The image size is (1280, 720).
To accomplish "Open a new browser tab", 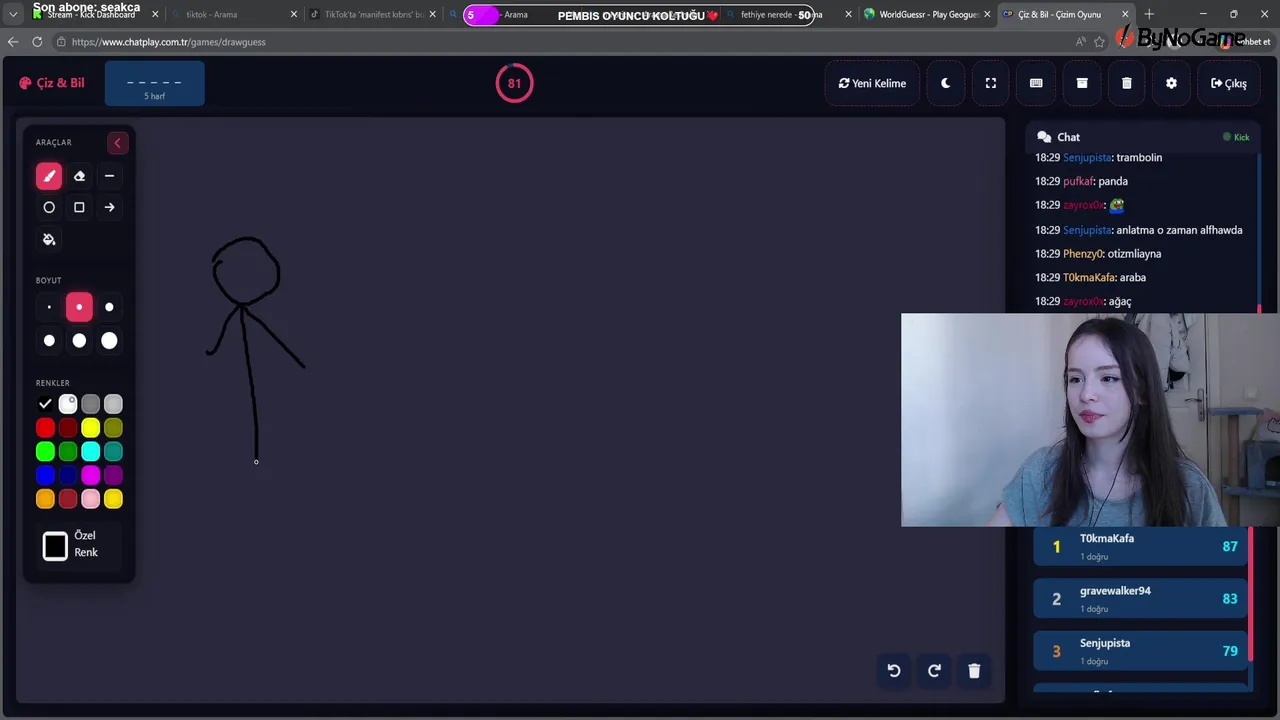I will tap(1149, 14).
